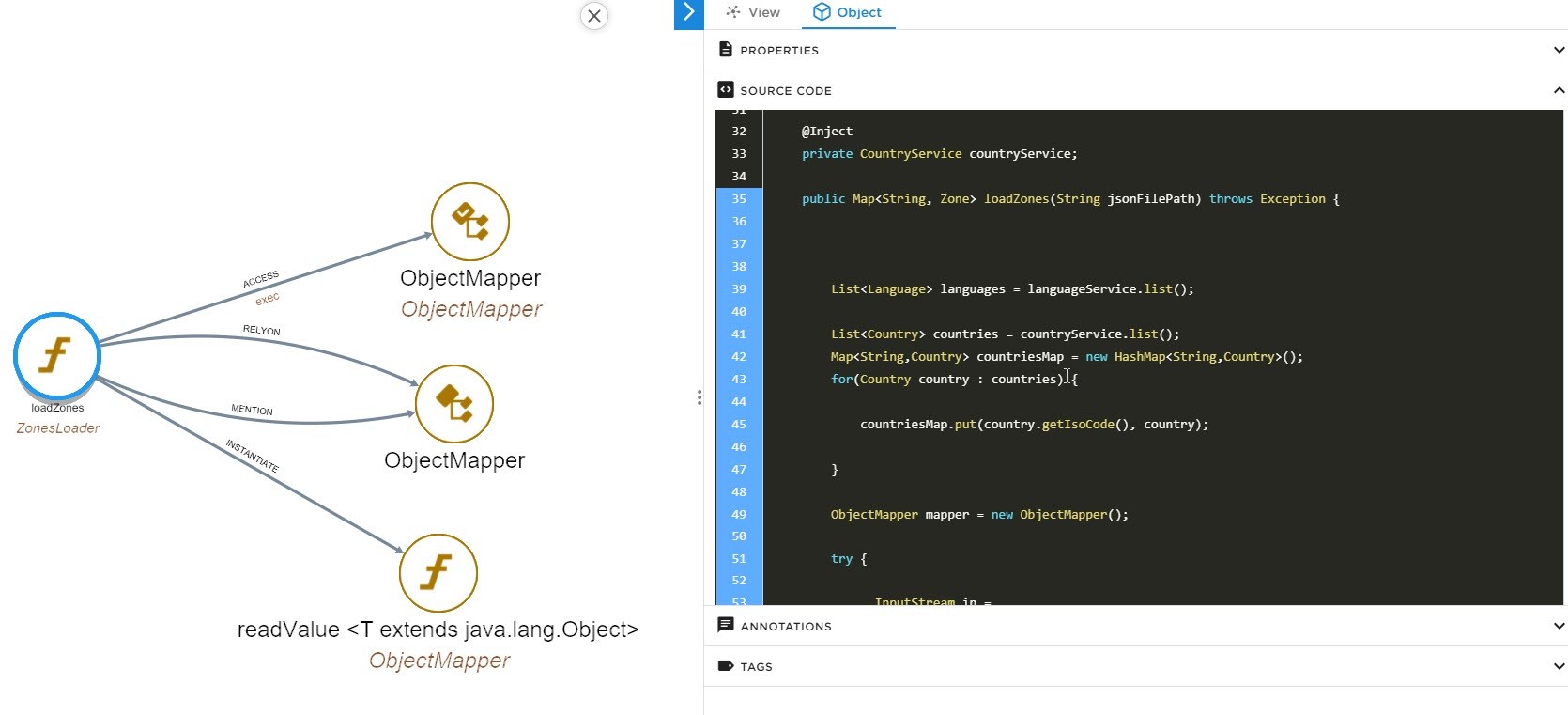
Task: Expand the Tags section chevron
Action: coord(1559,666)
